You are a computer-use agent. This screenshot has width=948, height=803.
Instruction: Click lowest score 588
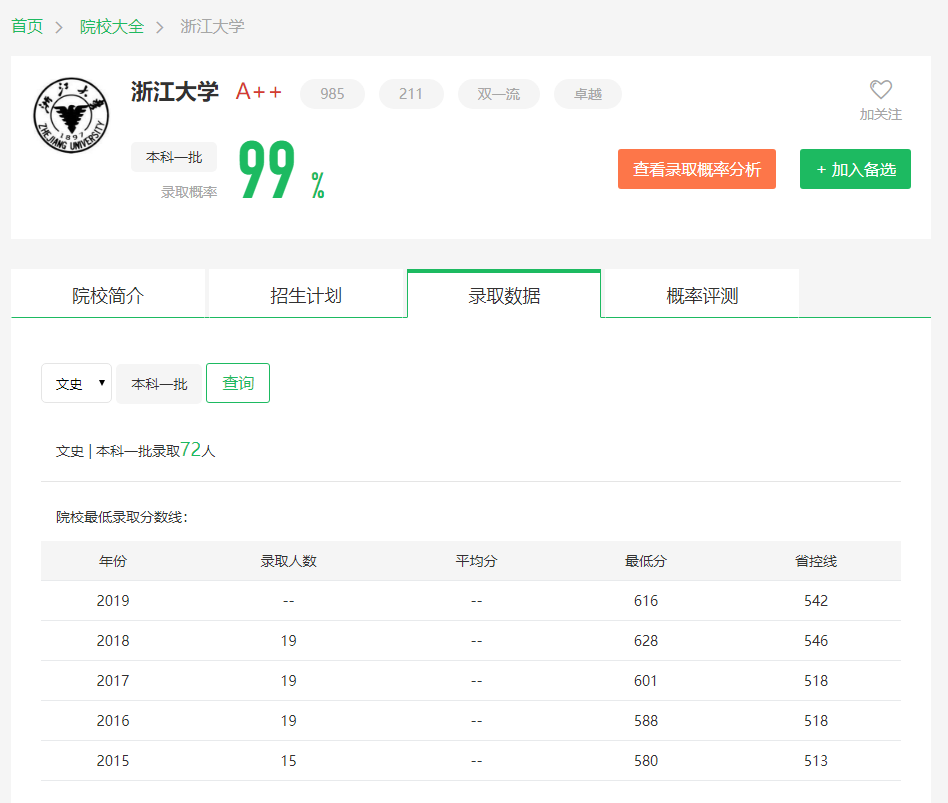click(646, 721)
